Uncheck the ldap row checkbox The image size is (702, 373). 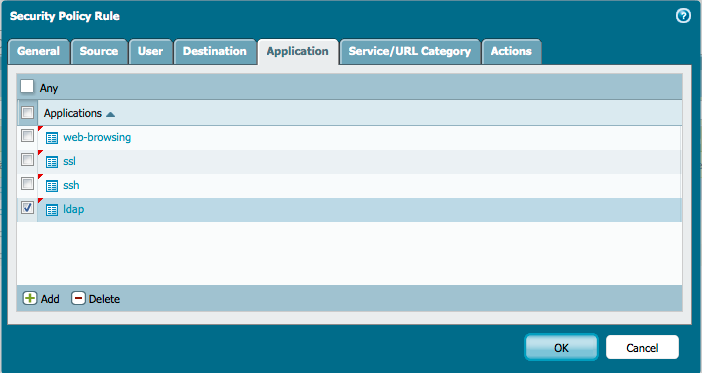click(27, 207)
